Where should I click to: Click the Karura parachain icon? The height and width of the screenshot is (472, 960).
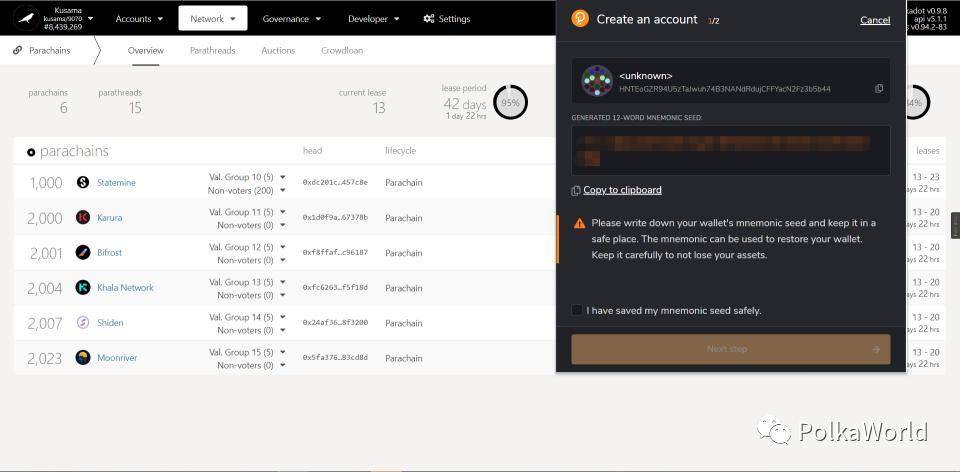click(x=83, y=217)
